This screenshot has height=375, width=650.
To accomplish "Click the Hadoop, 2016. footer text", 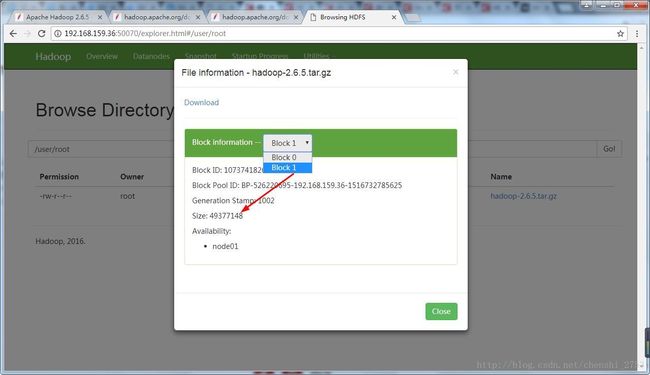I will click(x=61, y=241).
